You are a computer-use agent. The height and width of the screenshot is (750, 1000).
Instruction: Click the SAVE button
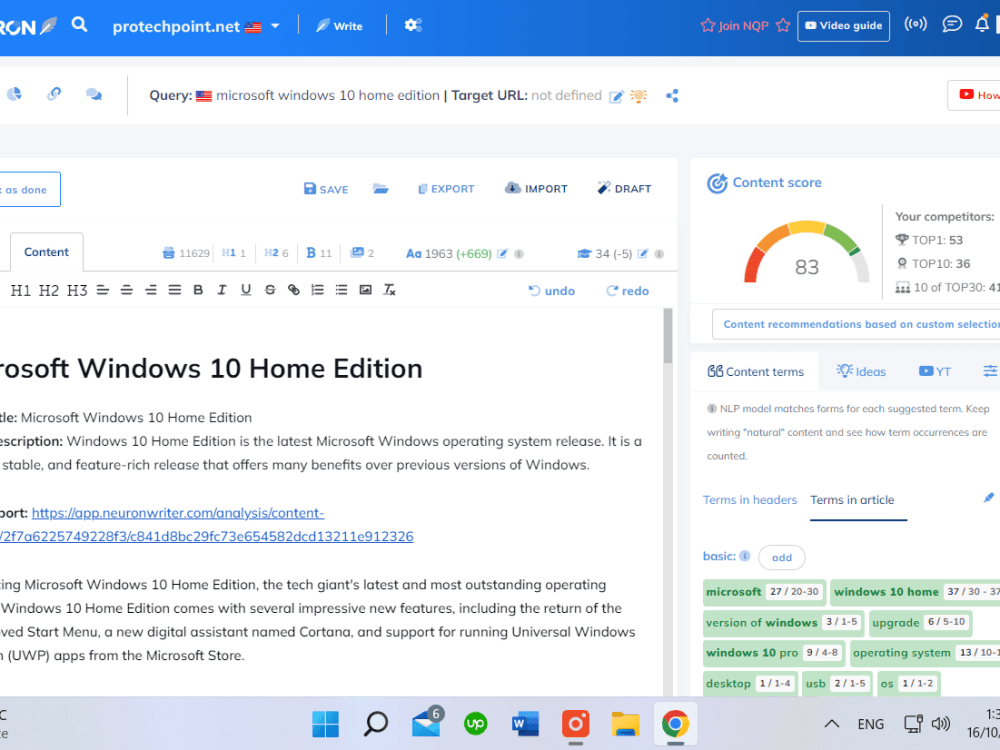pos(326,189)
